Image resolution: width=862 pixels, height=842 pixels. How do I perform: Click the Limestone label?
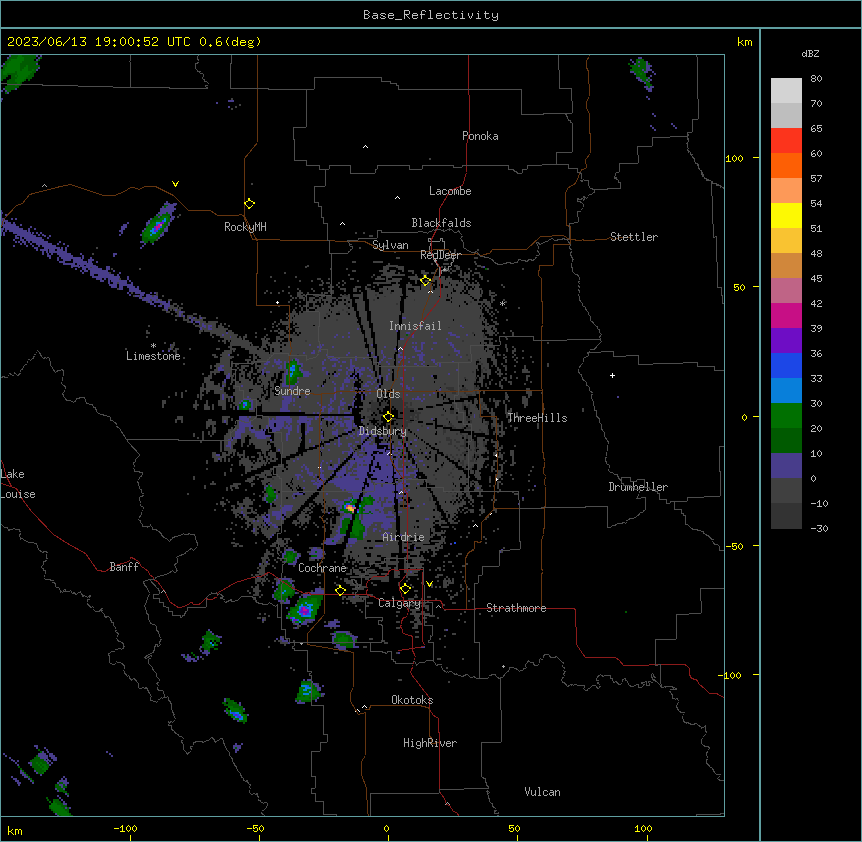[153, 356]
